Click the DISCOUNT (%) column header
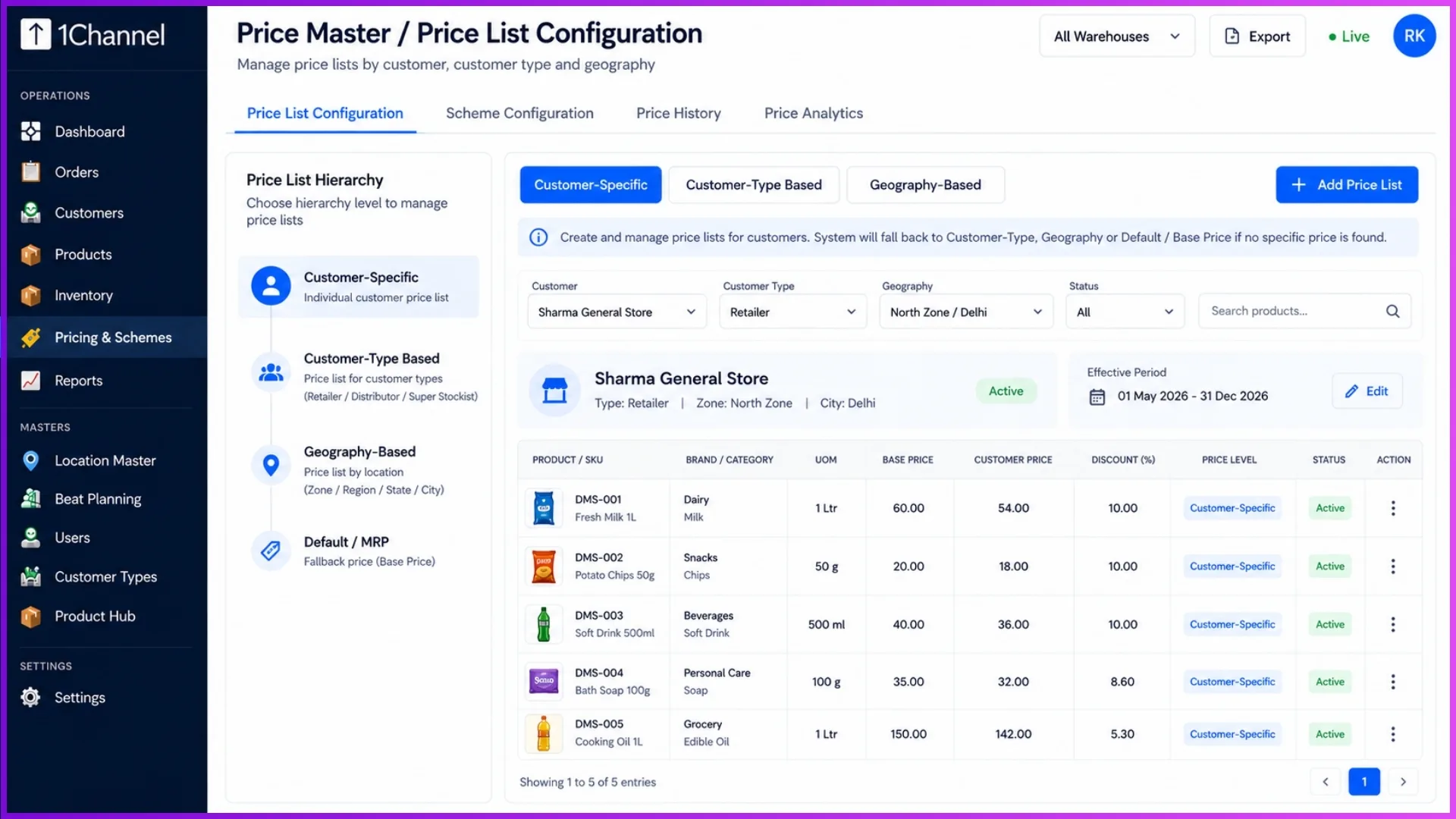 click(x=1123, y=460)
